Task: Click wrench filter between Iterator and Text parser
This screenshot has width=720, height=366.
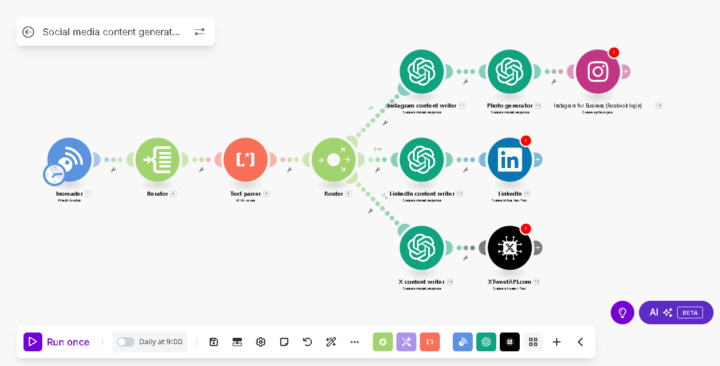Action: click(201, 170)
